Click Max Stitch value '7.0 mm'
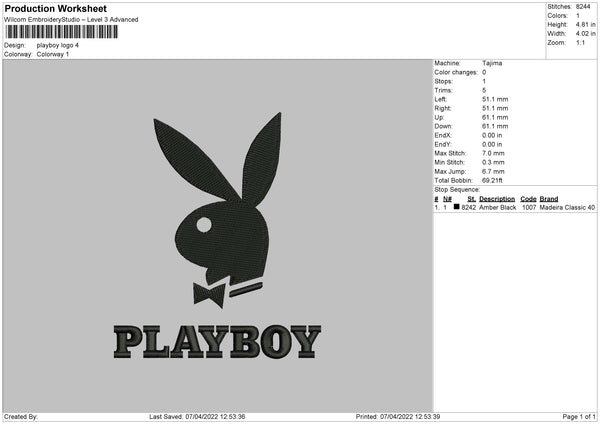This screenshot has width=600, height=424. (493, 153)
